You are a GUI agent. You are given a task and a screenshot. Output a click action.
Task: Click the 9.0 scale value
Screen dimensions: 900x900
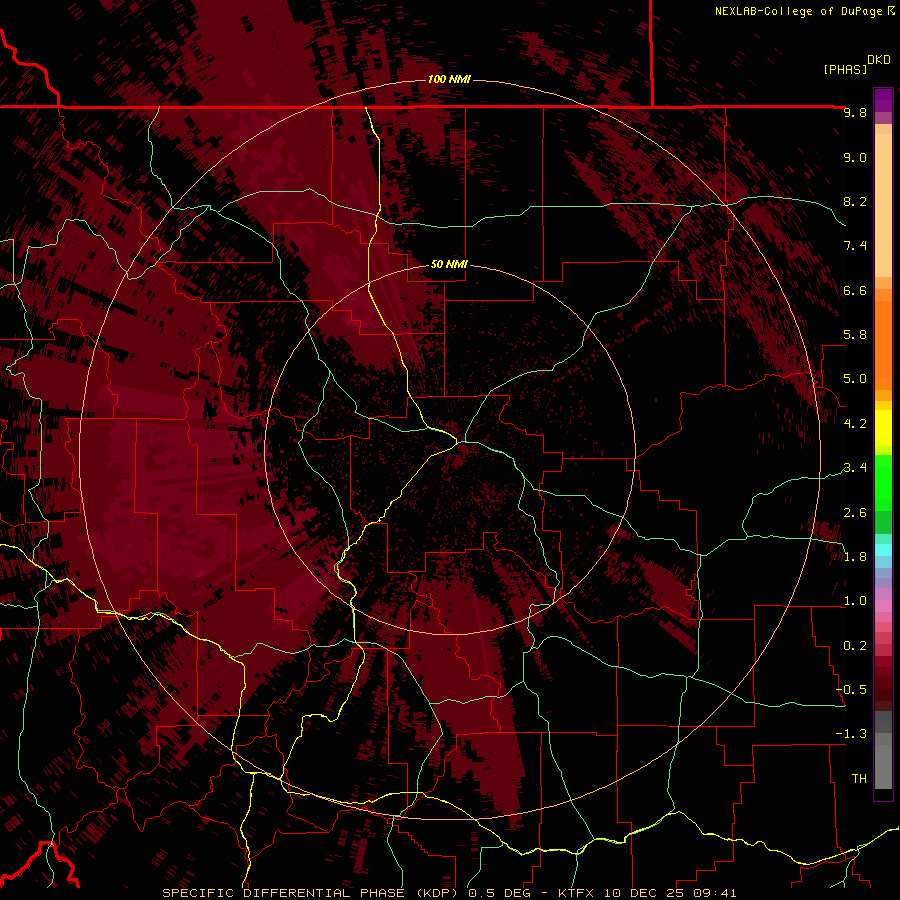(855, 157)
